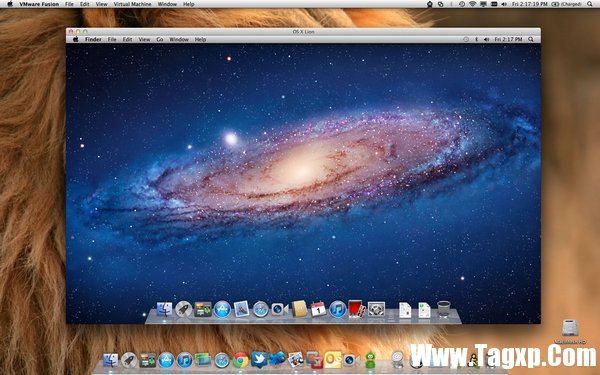Open Preview in the host dock

pyautogui.click(x=295, y=360)
